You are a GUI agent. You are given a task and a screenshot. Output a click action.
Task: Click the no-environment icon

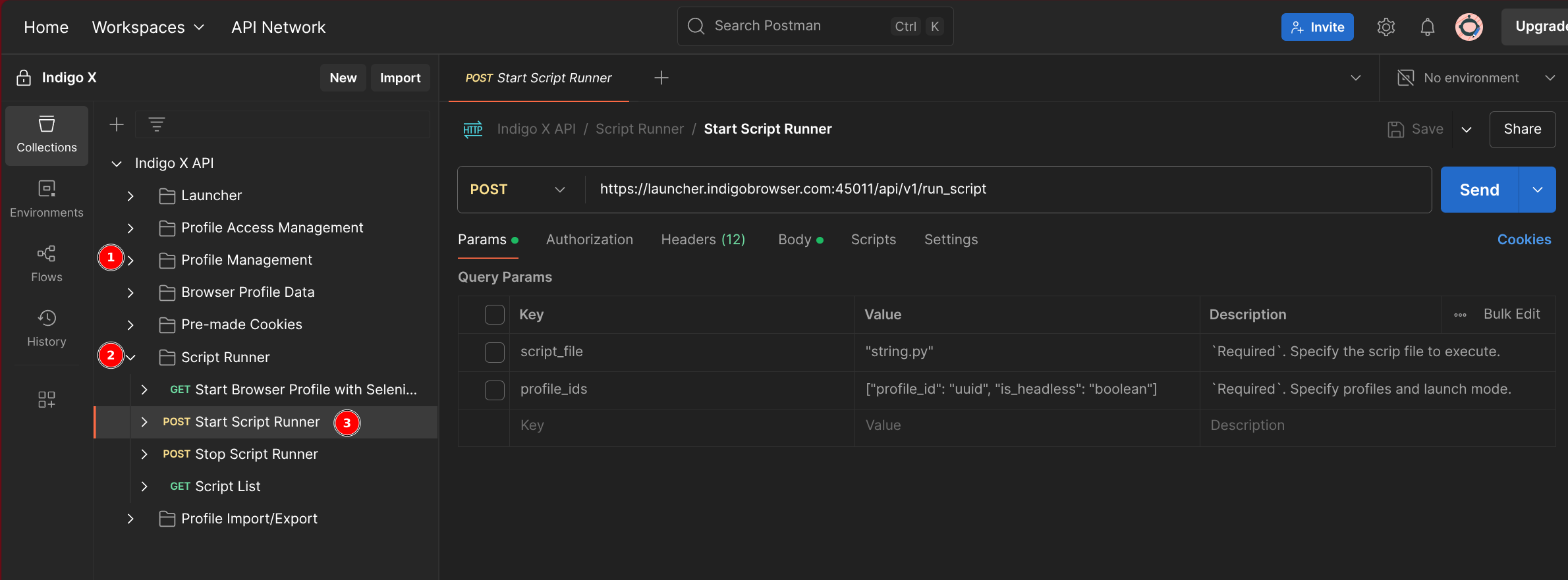click(1406, 78)
